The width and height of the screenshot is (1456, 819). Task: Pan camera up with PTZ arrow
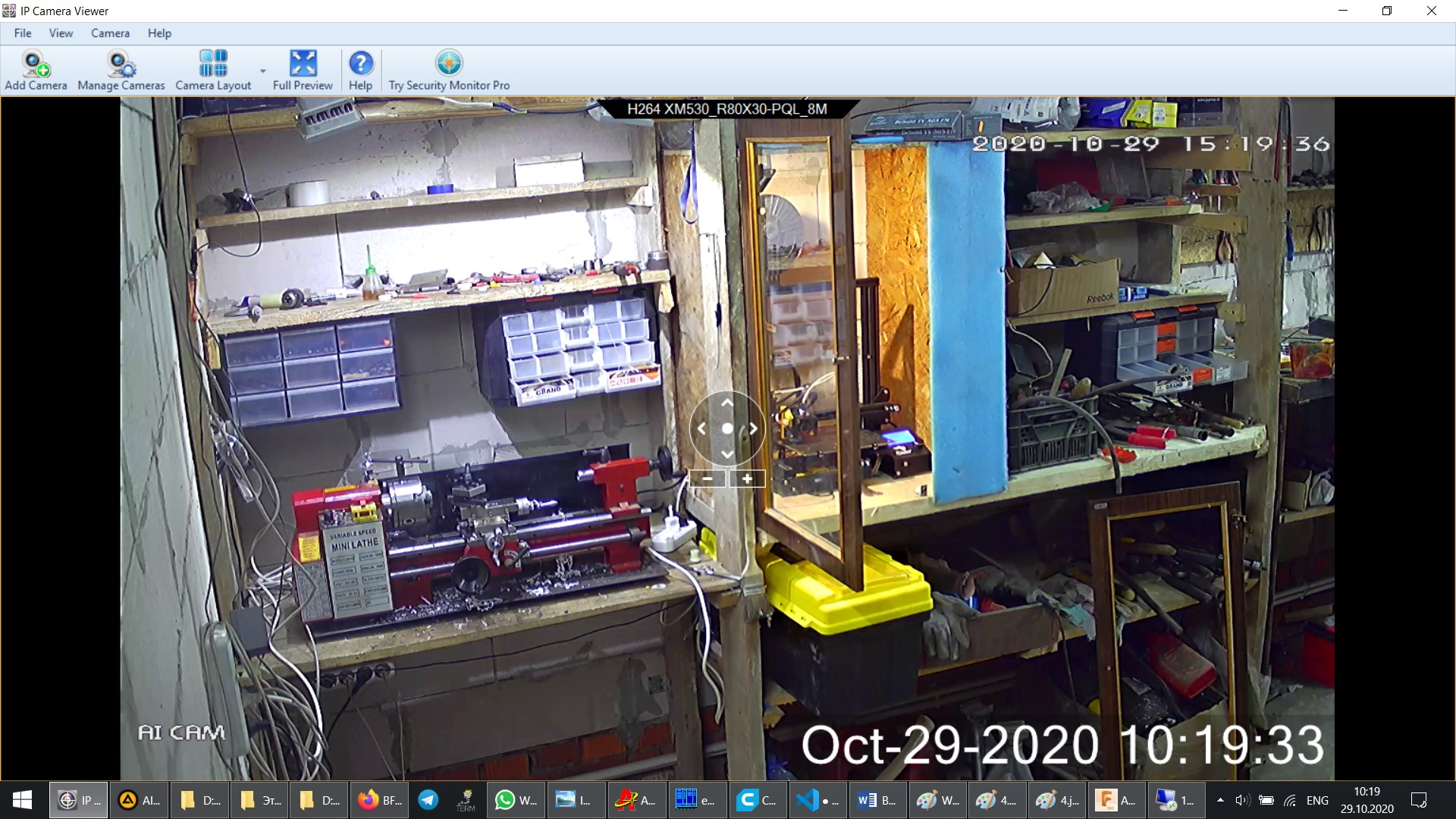pos(727,403)
